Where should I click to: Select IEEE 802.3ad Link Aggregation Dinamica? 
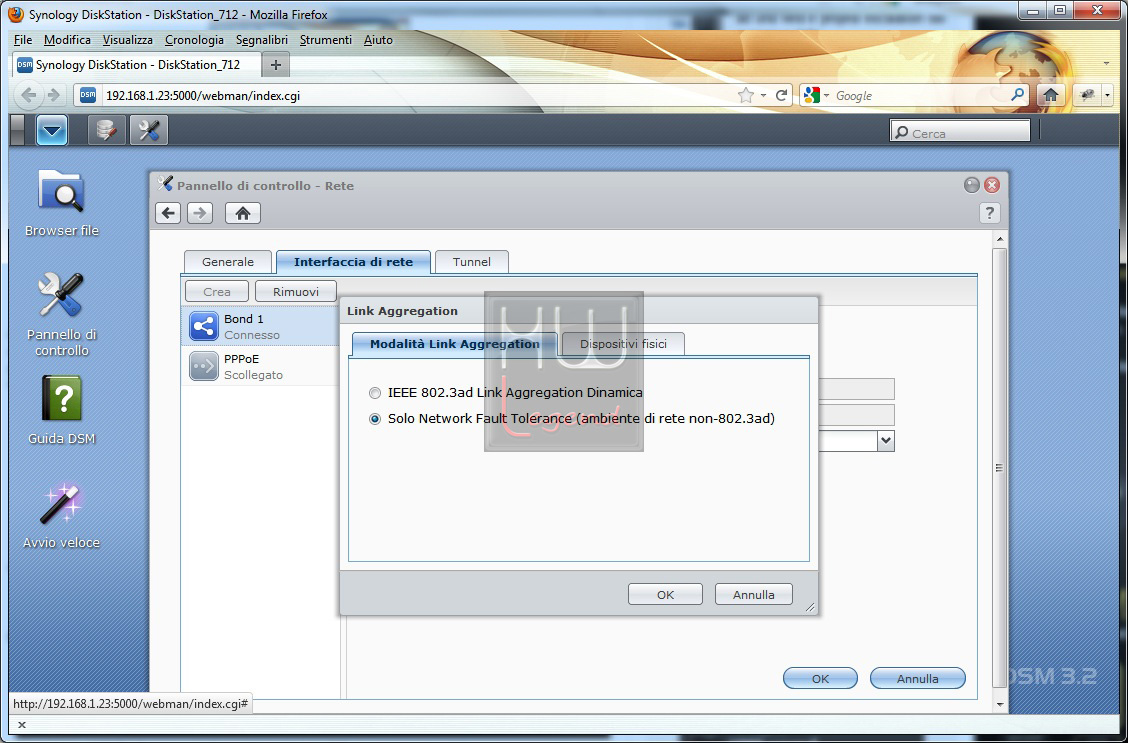point(375,393)
